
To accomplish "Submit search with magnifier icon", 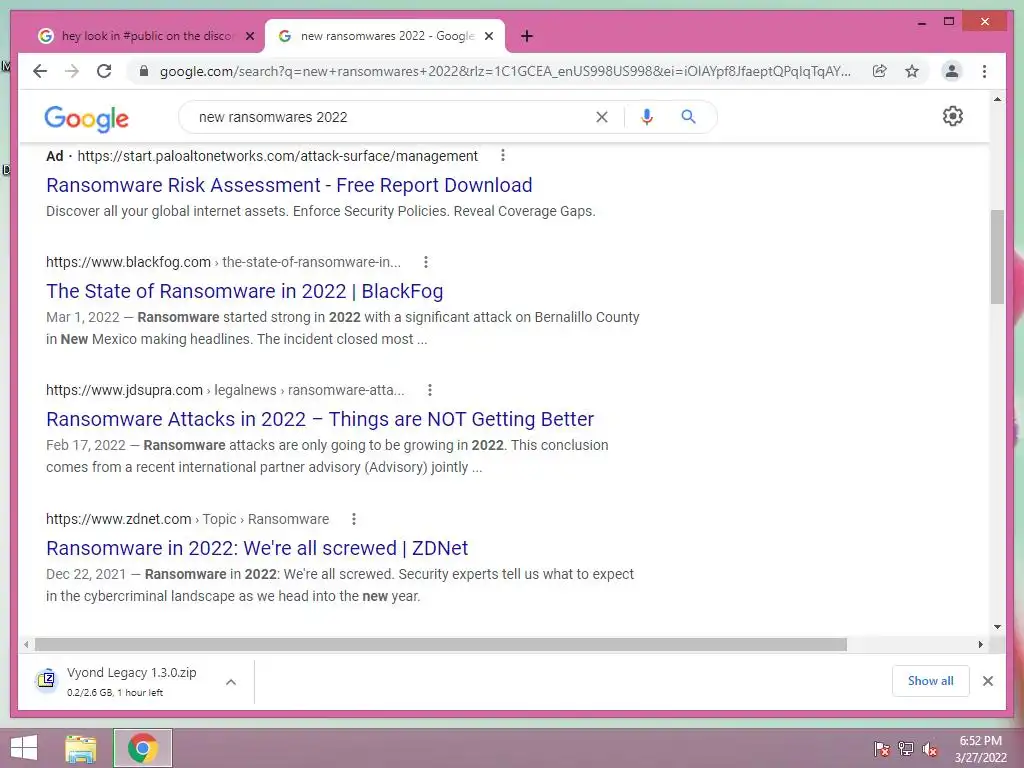I will pyautogui.click(x=688, y=117).
